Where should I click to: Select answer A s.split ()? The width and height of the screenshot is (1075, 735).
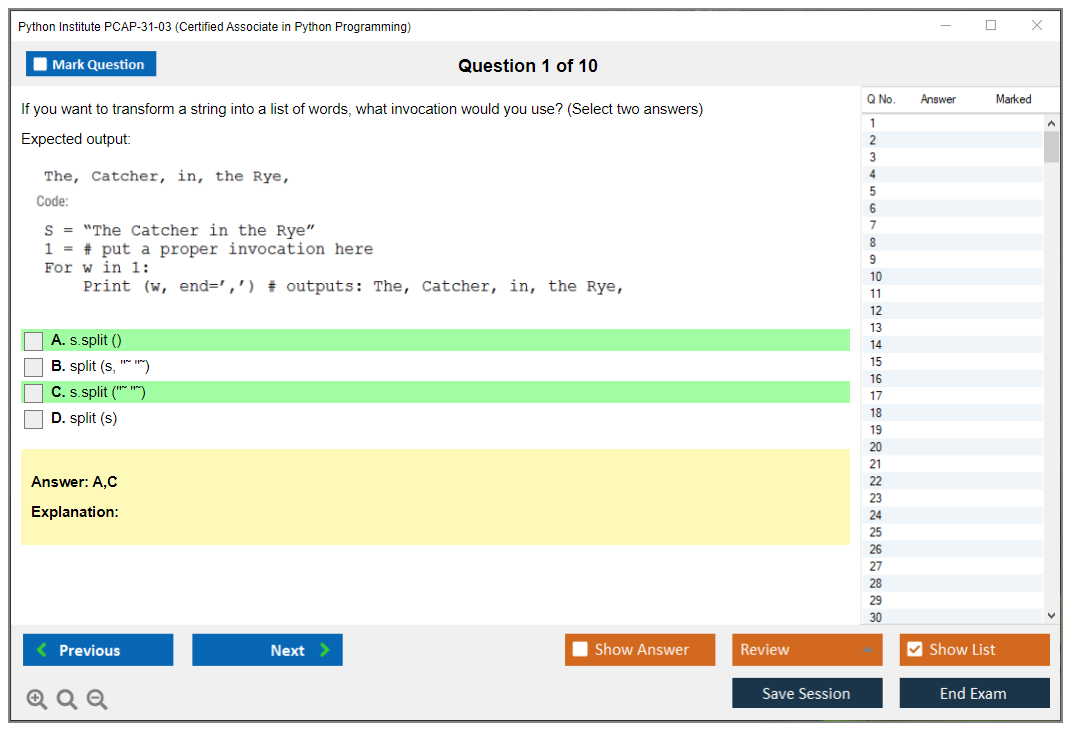34,341
